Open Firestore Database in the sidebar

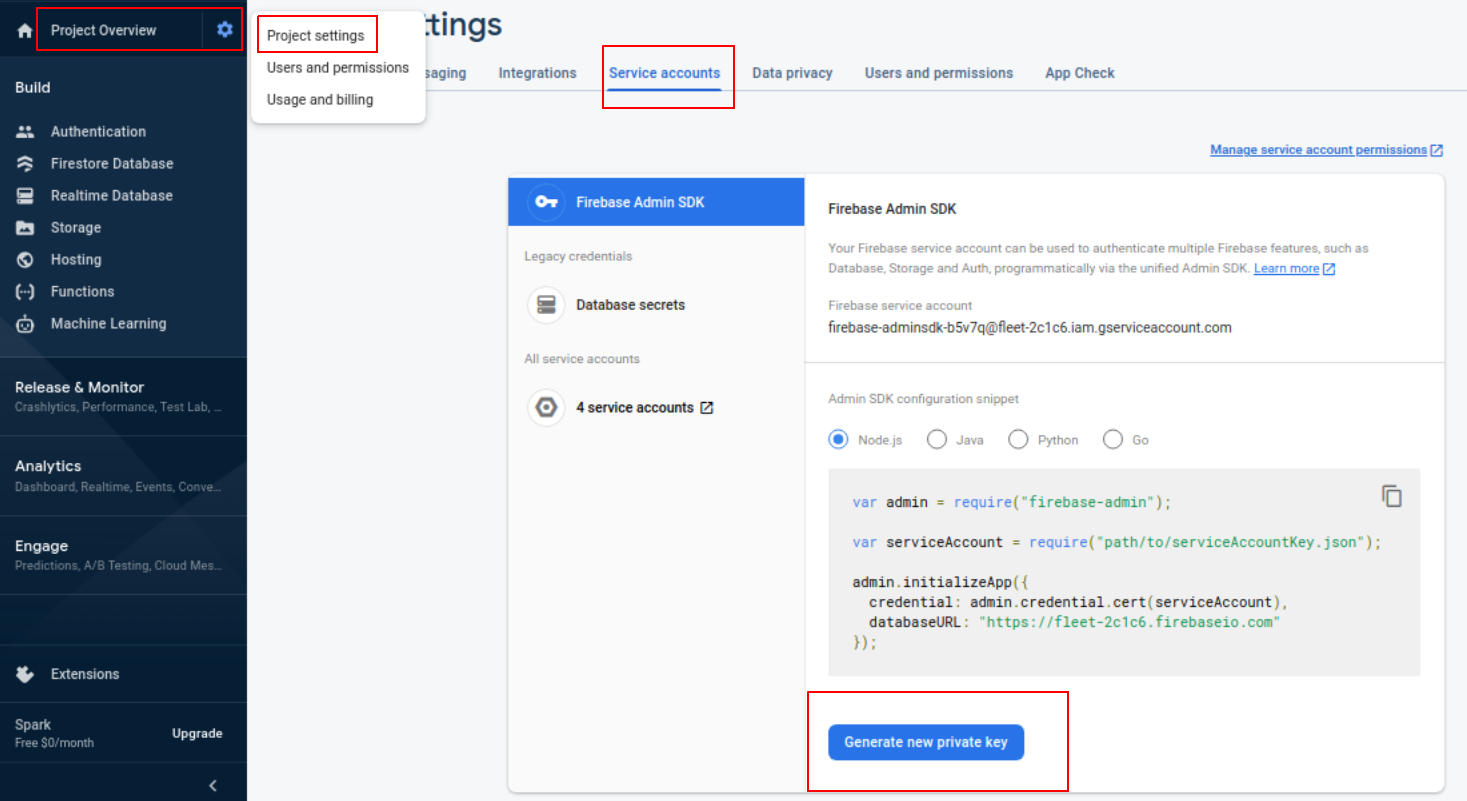[112, 164]
